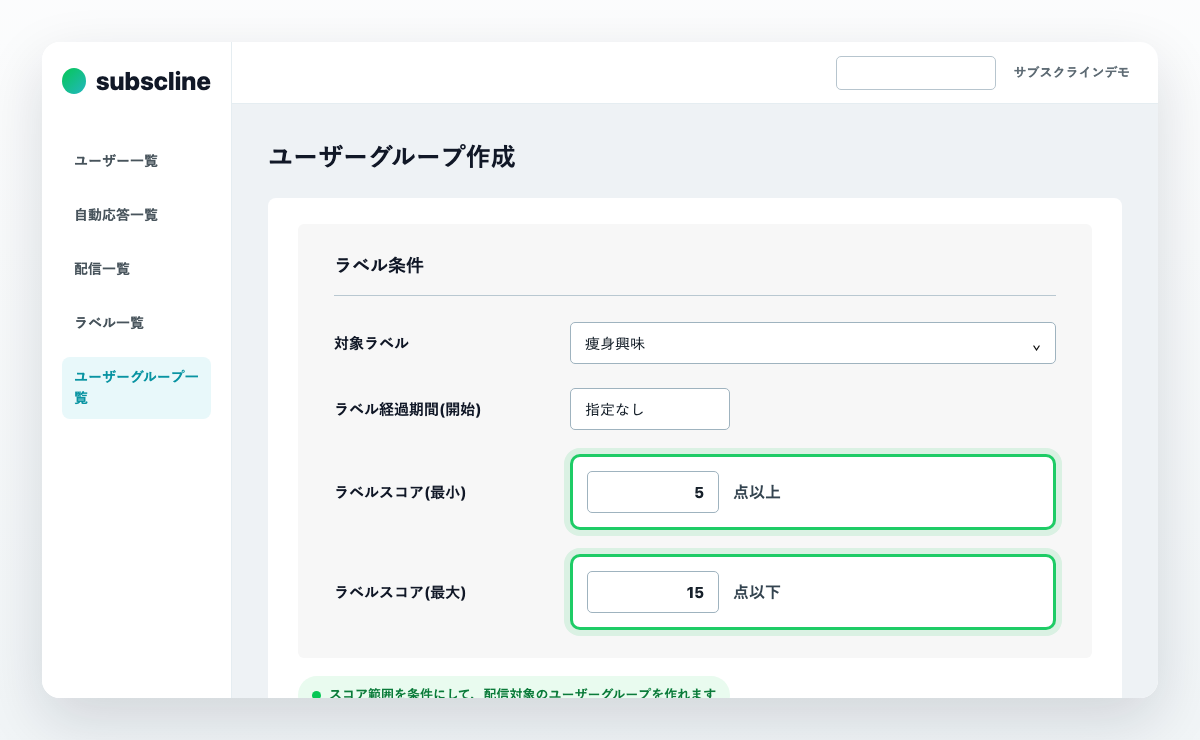The height and width of the screenshot is (740, 1200).
Task: Click the ユーザーグループ作成 page heading
Action: click(392, 157)
